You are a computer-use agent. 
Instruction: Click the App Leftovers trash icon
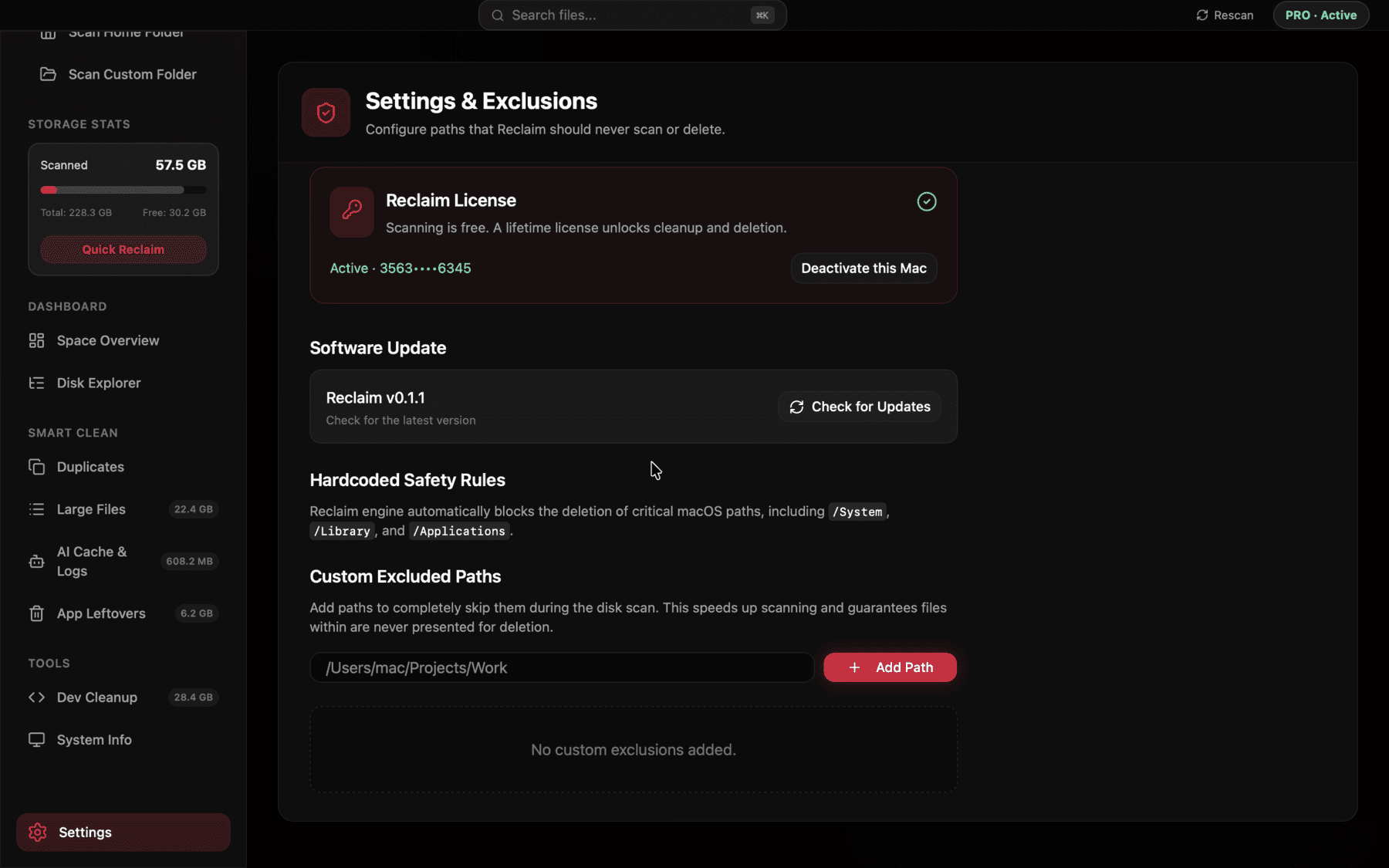pyautogui.click(x=36, y=613)
